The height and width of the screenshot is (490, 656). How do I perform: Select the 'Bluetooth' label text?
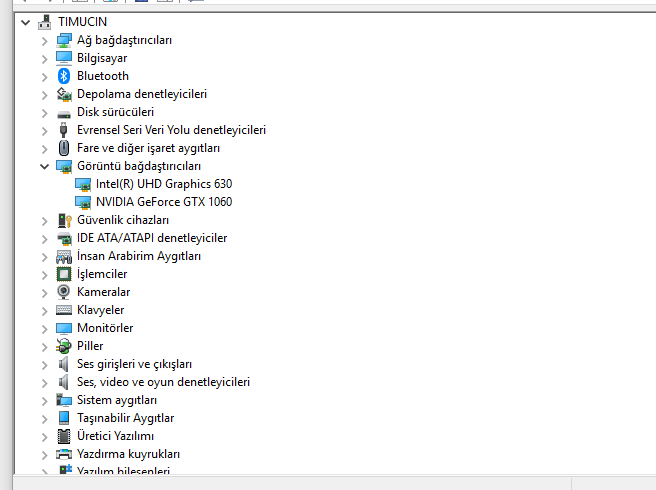[103, 76]
